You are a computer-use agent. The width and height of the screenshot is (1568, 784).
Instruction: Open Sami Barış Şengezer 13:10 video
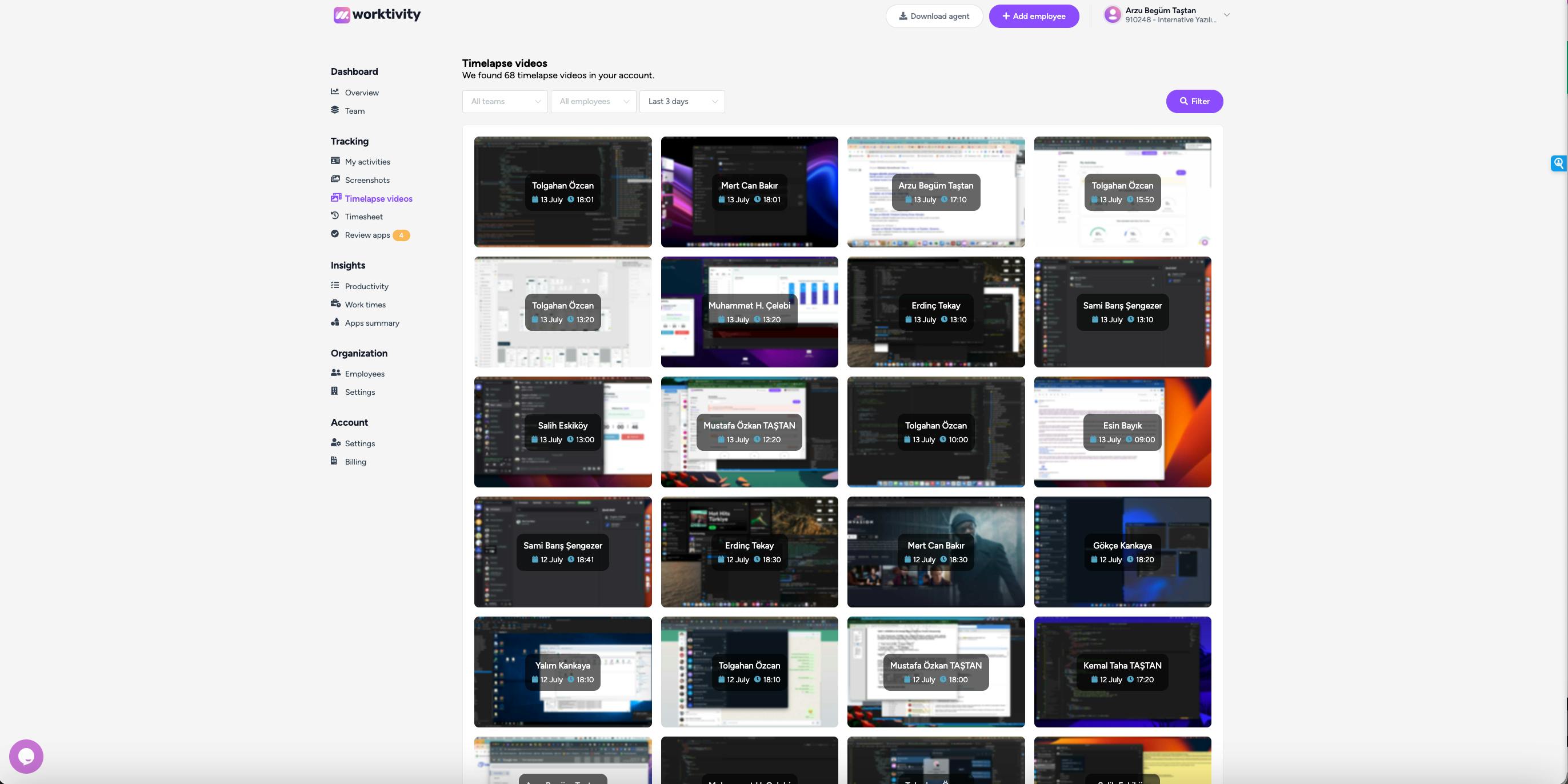click(x=1122, y=311)
